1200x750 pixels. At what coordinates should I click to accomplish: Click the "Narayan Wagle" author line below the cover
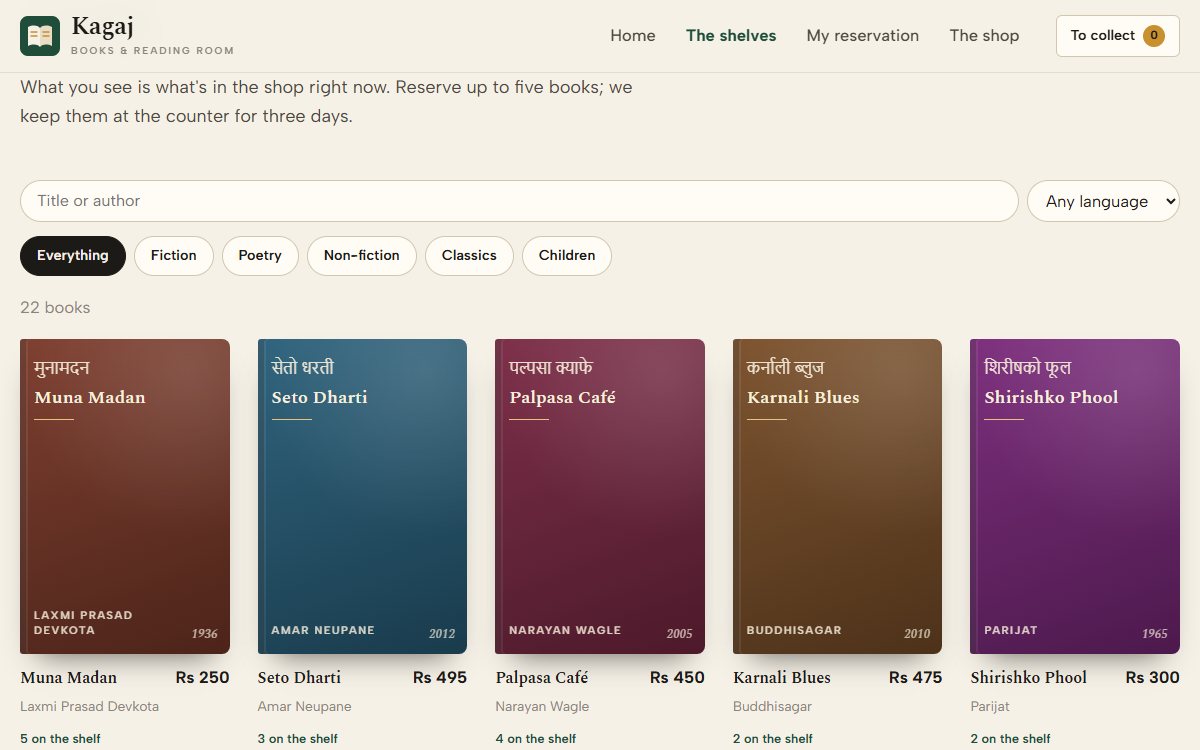(x=542, y=707)
